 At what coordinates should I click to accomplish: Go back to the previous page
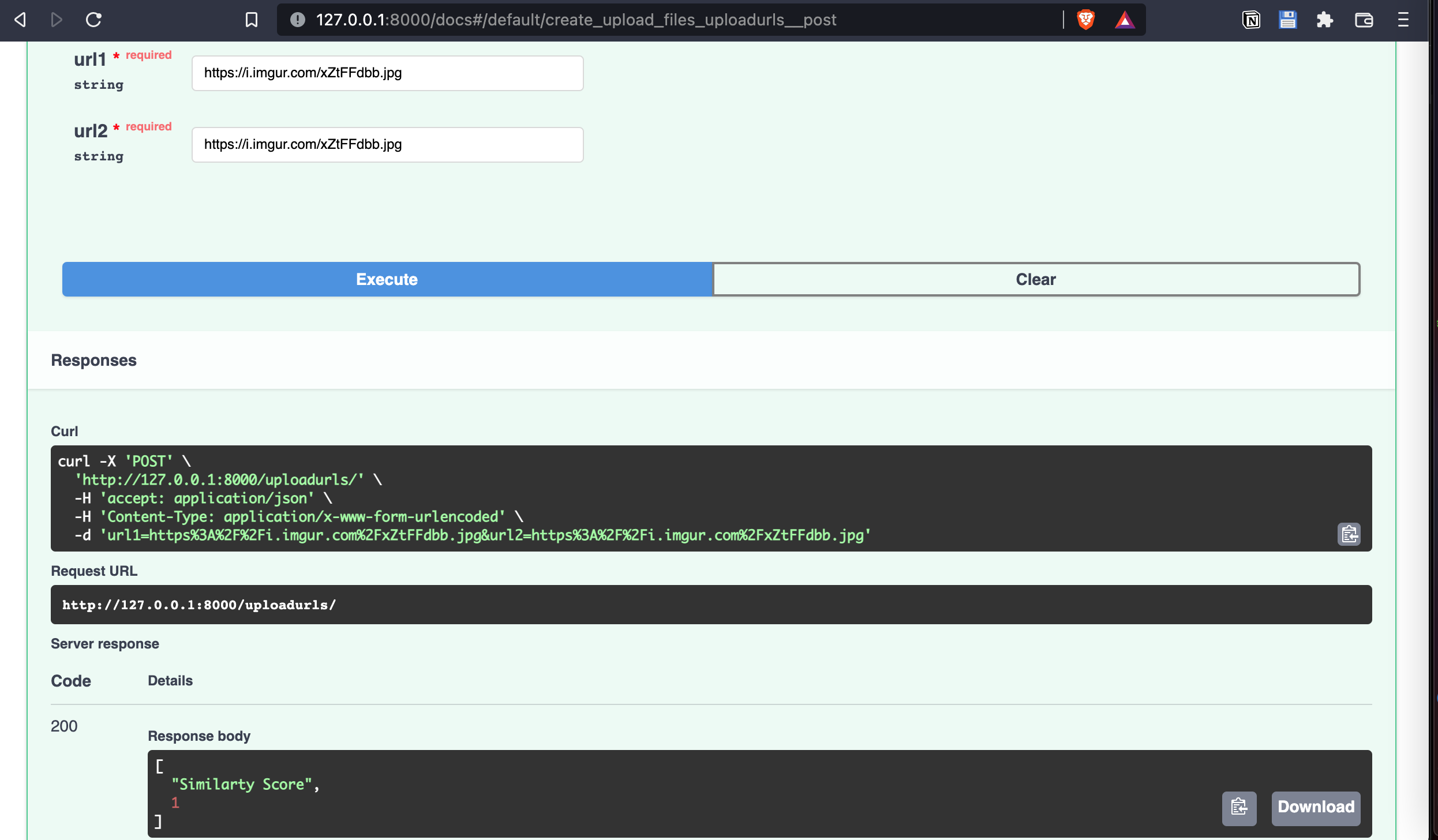pyautogui.click(x=20, y=20)
